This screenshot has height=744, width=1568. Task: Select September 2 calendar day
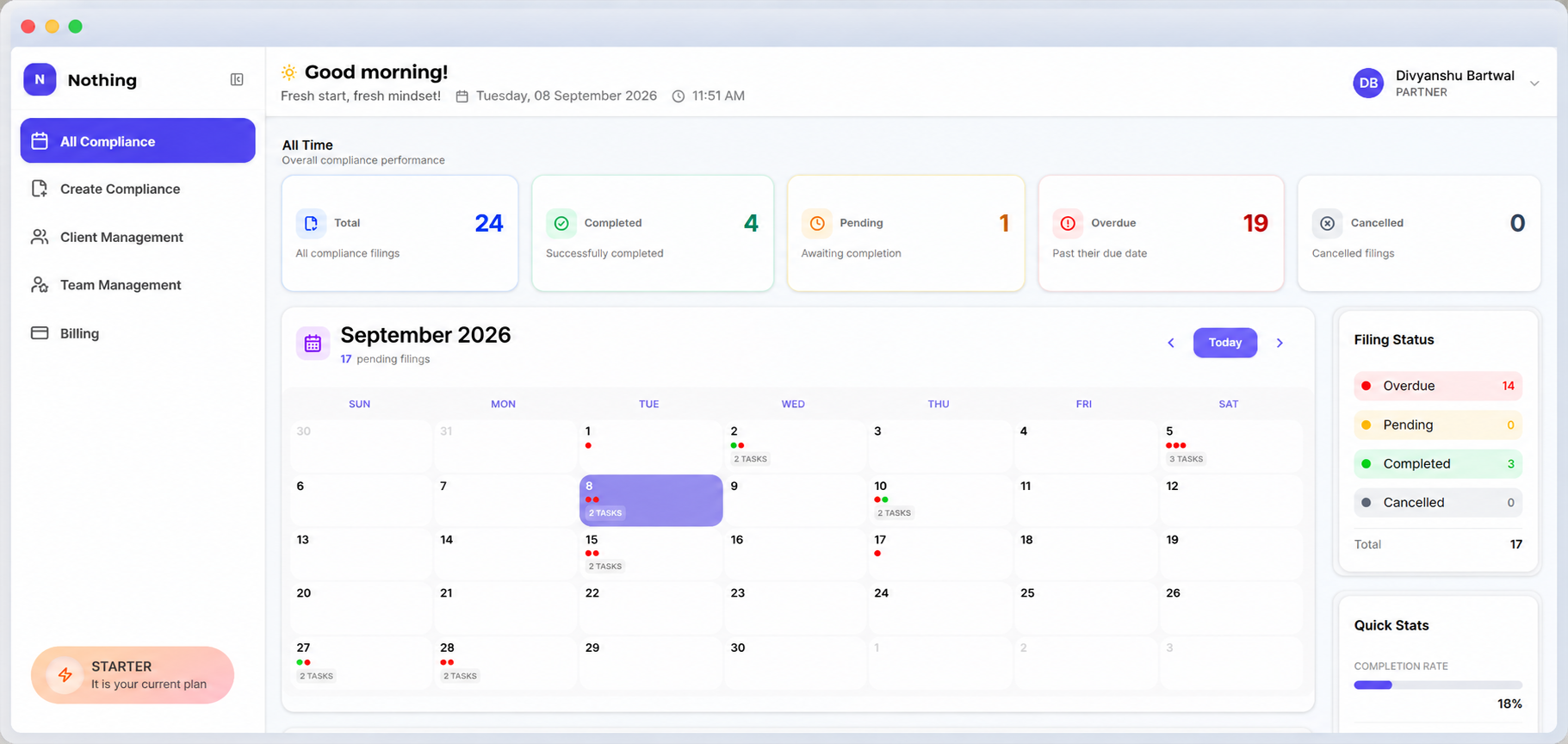(x=795, y=446)
